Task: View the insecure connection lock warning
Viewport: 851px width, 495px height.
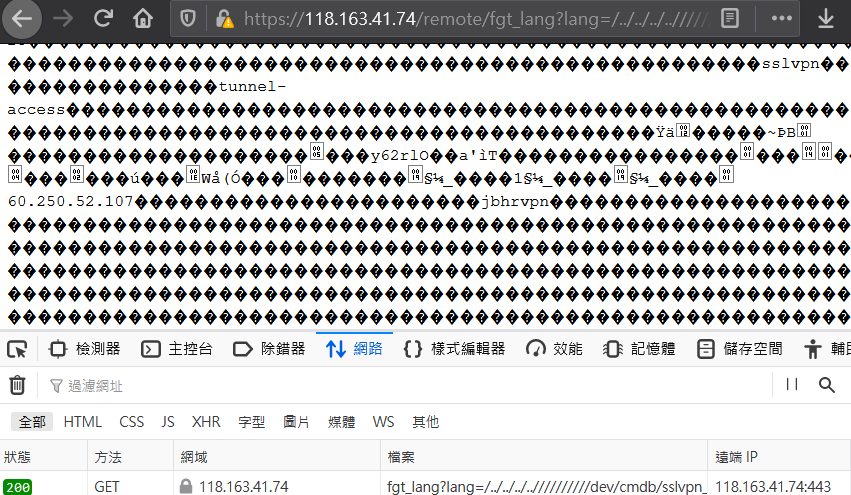Action: (x=224, y=19)
